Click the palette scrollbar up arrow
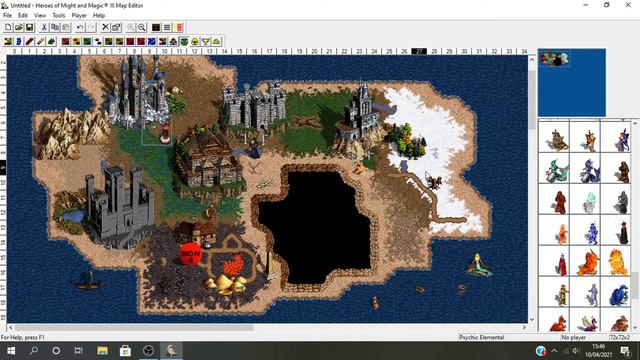The width and height of the screenshot is (640, 360). pos(635,123)
